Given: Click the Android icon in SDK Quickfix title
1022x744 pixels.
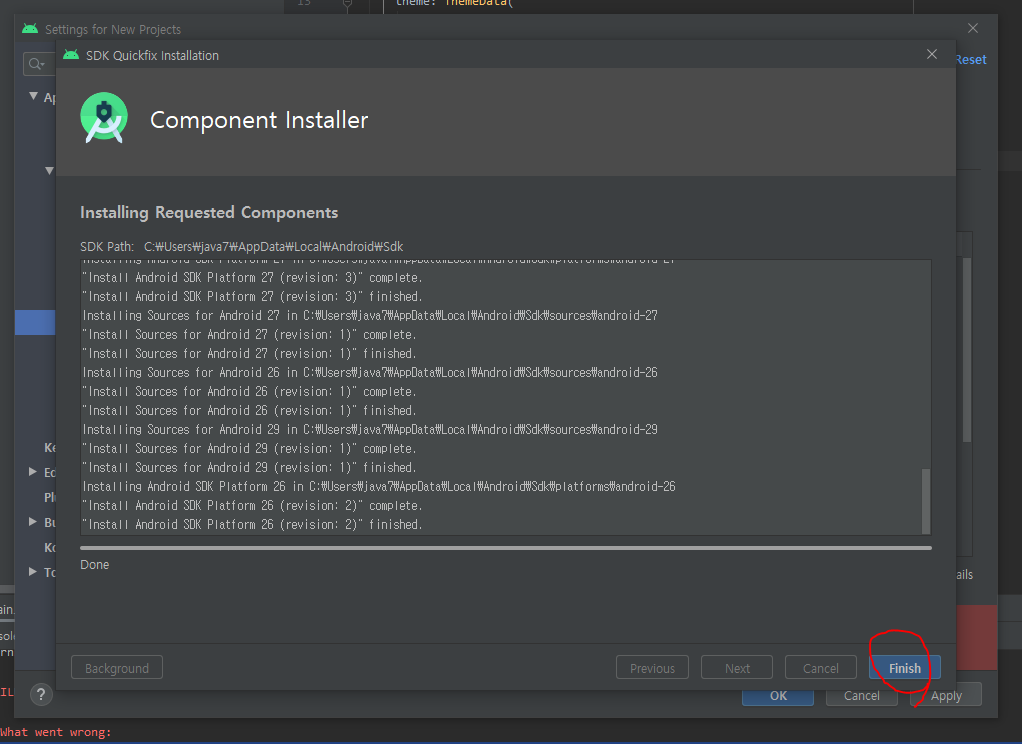Looking at the screenshot, I should (x=71, y=55).
